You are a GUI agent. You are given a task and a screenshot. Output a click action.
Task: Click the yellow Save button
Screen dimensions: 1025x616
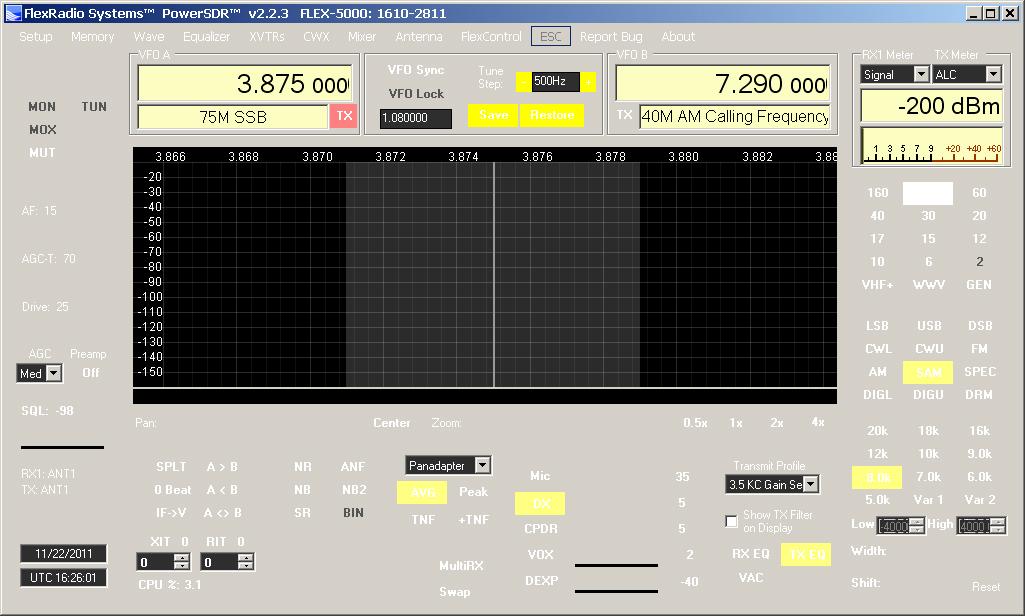493,115
